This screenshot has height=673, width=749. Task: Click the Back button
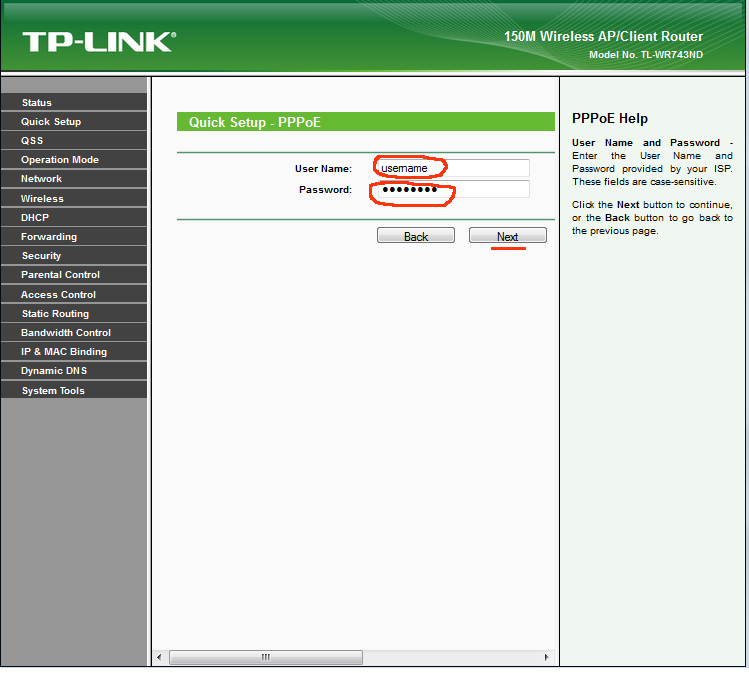coord(416,235)
